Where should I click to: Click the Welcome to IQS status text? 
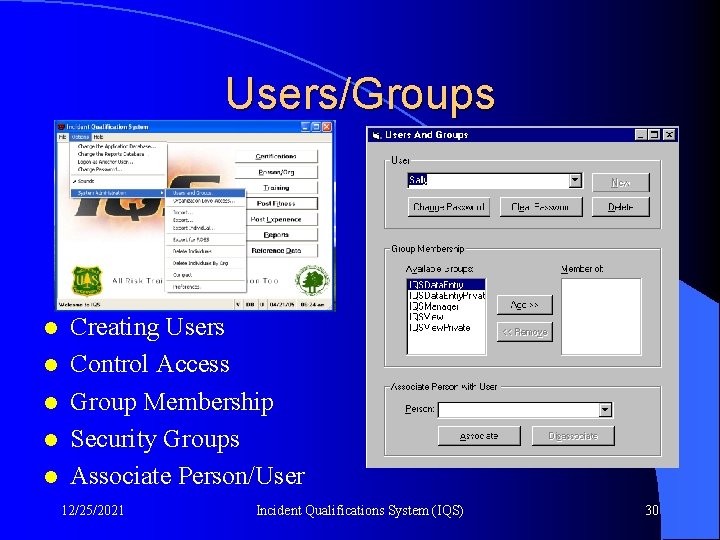click(x=79, y=304)
